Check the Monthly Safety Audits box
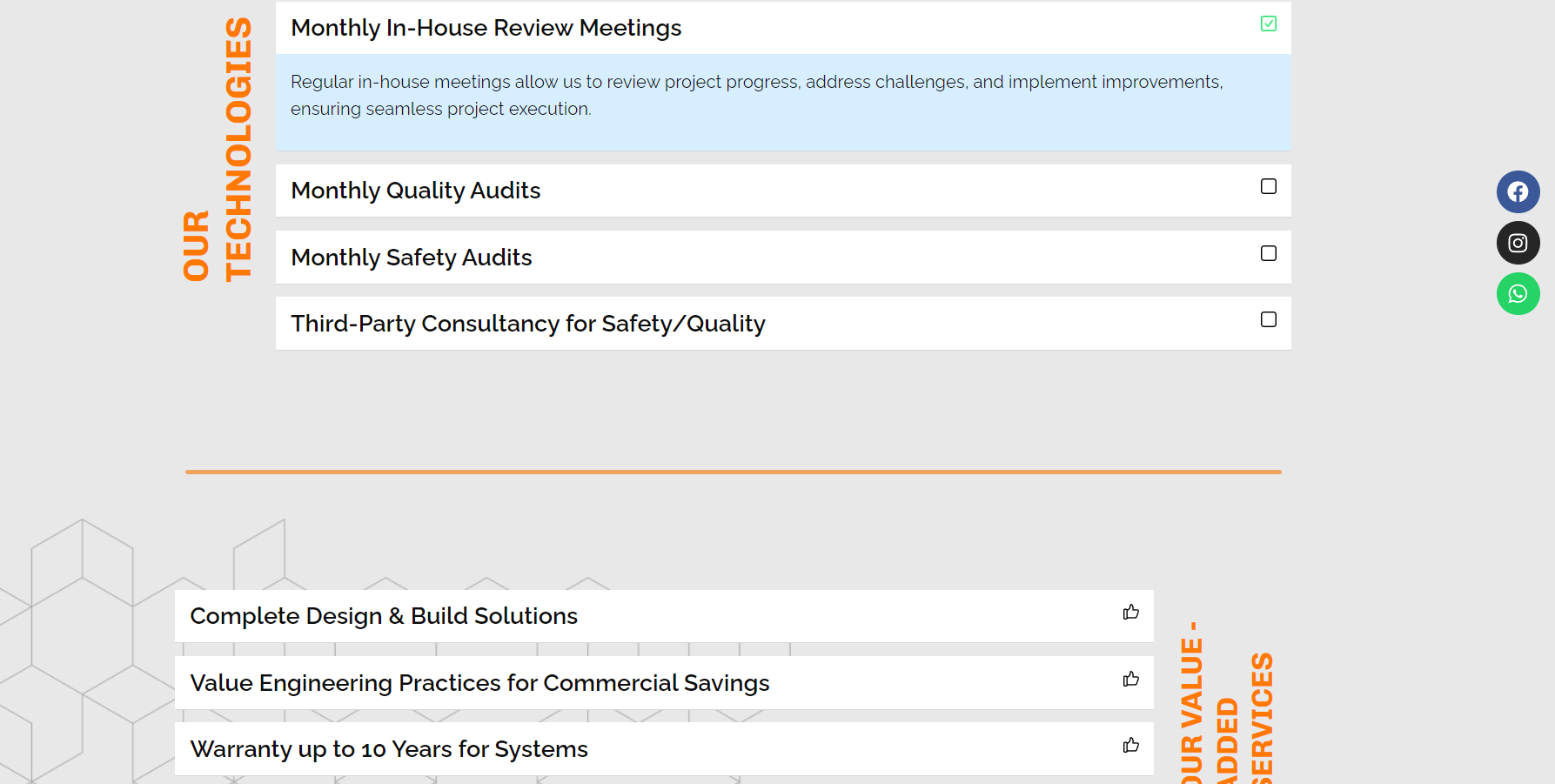Screen dimensions: 1555x784 (x=1269, y=253)
